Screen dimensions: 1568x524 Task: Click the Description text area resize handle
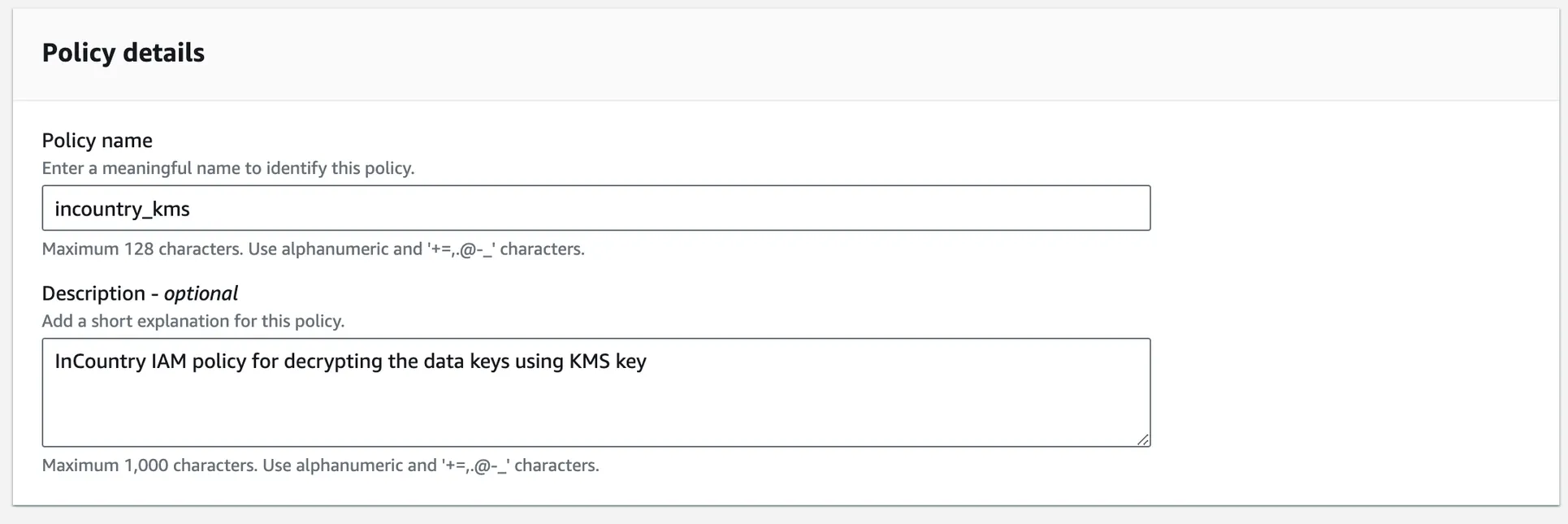tap(1142, 440)
